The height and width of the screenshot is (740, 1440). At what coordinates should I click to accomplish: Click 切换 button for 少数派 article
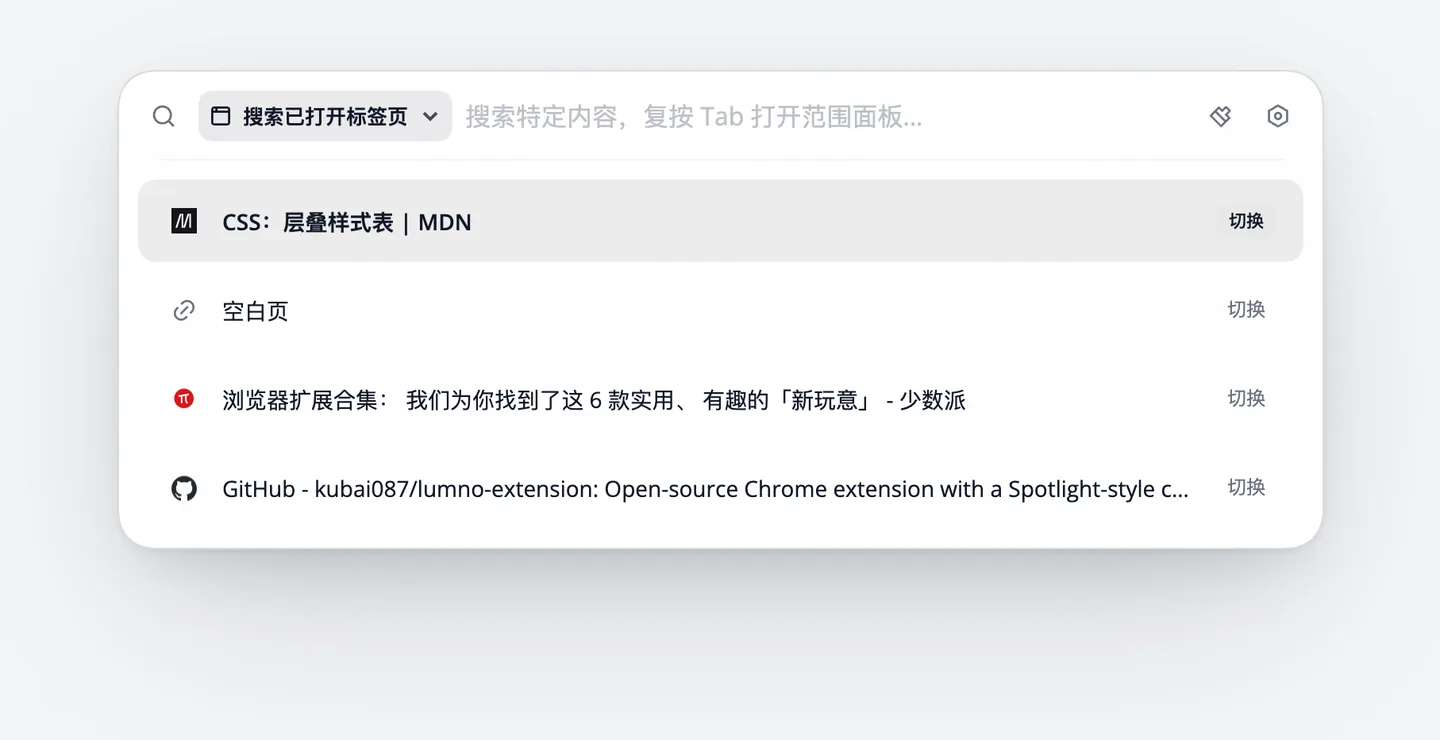(1246, 399)
